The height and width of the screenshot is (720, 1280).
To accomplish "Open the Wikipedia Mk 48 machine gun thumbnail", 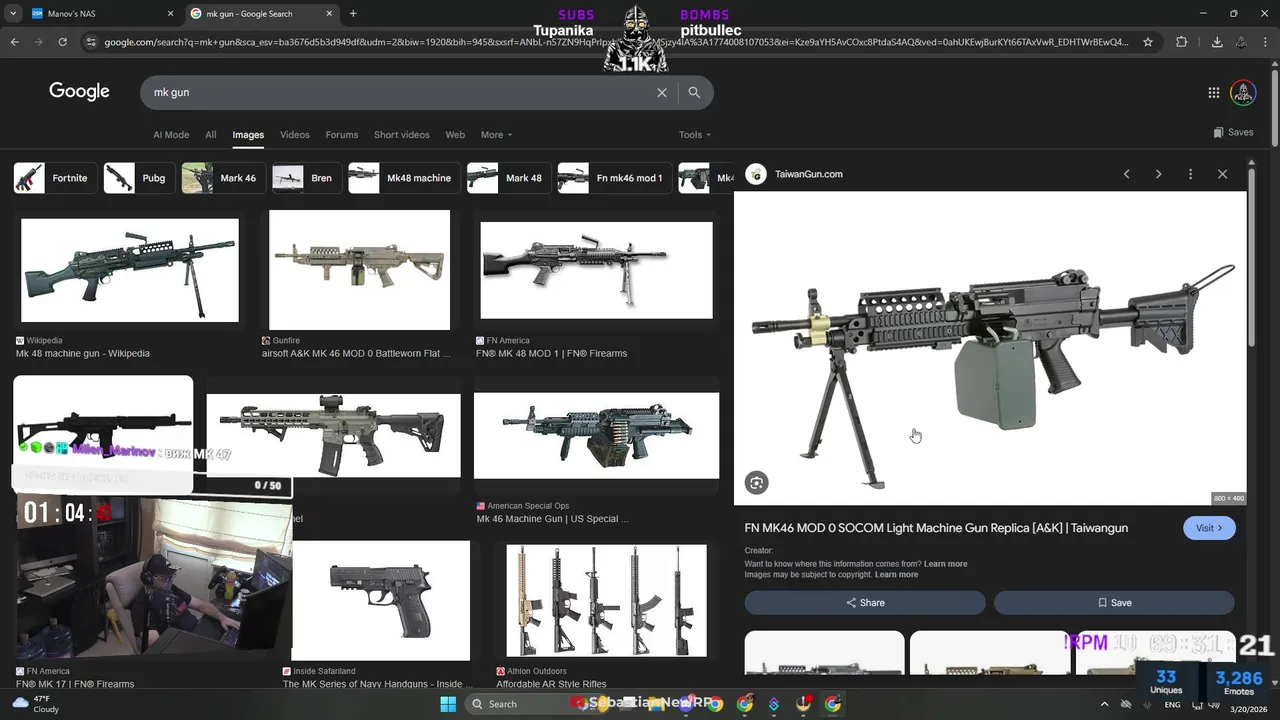I will click(130, 270).
